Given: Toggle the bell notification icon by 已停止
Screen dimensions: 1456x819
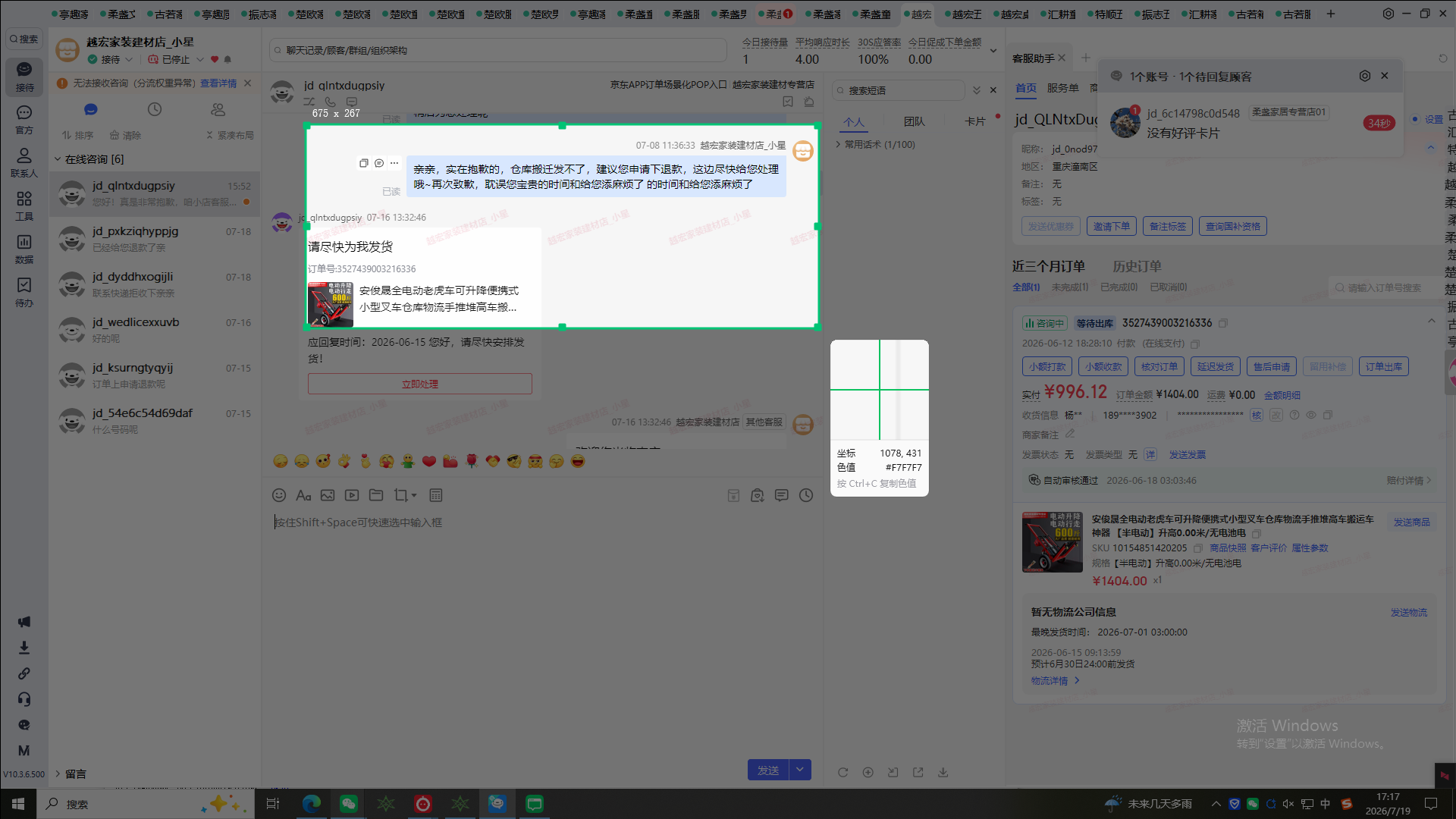Looking at the screenshot, I should (x=227, y=59).
